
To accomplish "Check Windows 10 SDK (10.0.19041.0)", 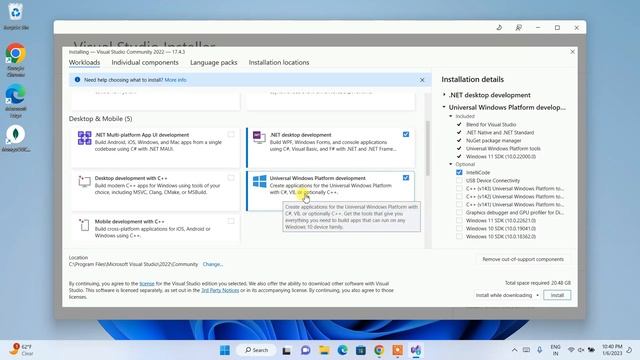I will click(x=459, y=229).
